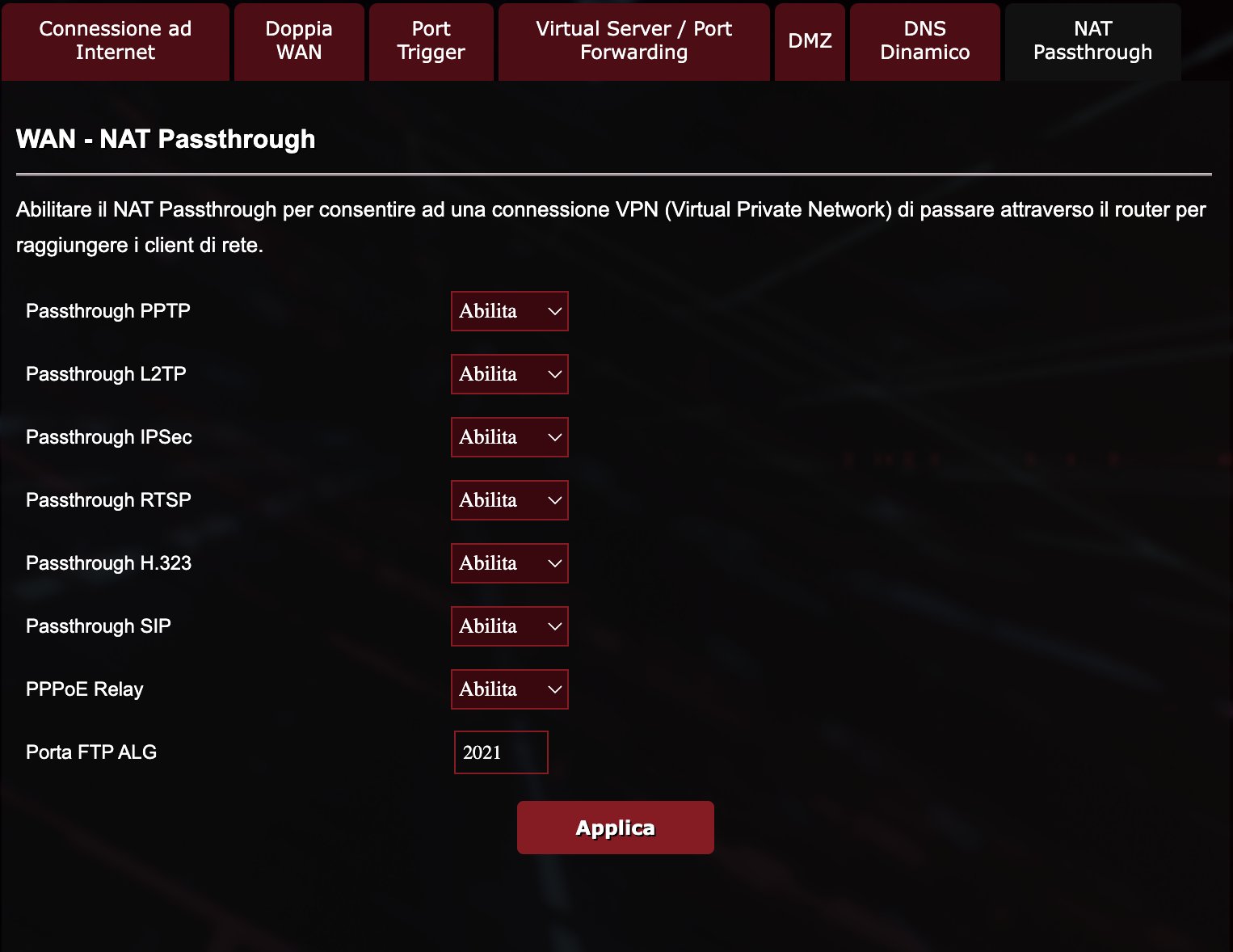Select the Virtual Server / Port Forwarding tab
Viewport: 1233px width, 952px height.
pyautogui.click(x=634, y=41)
